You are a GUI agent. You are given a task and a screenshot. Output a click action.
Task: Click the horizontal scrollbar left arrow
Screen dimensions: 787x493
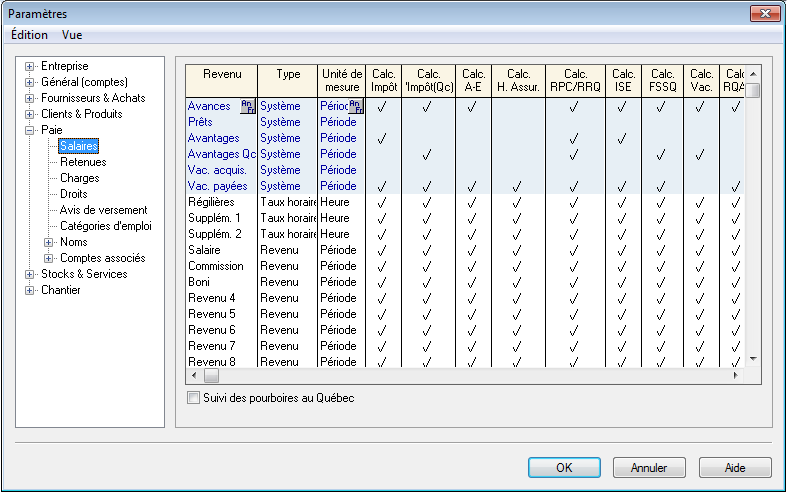194,377
